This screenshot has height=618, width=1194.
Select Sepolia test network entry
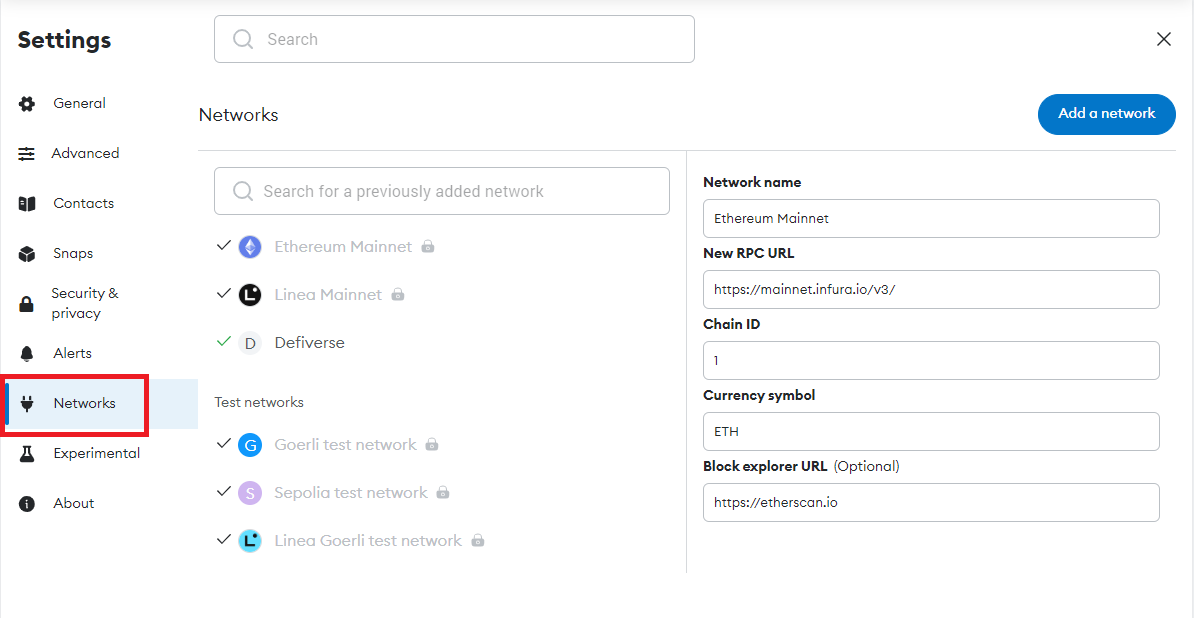pos(350,493)
